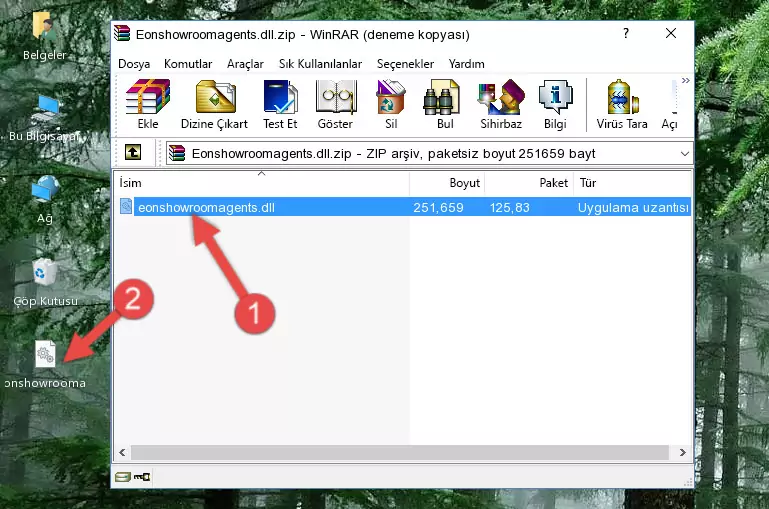
Task: Open the archive path dropdown arrow
Action: point(685,153)
